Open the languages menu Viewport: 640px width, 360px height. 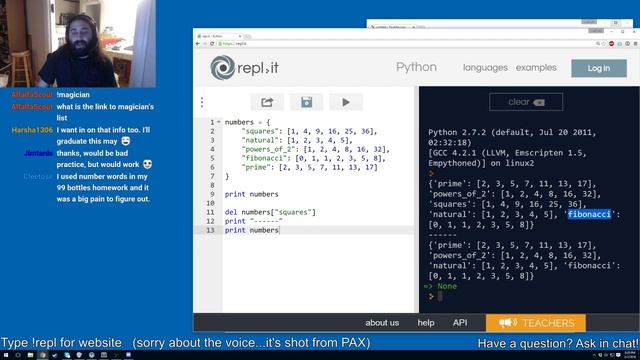point(485,68)
